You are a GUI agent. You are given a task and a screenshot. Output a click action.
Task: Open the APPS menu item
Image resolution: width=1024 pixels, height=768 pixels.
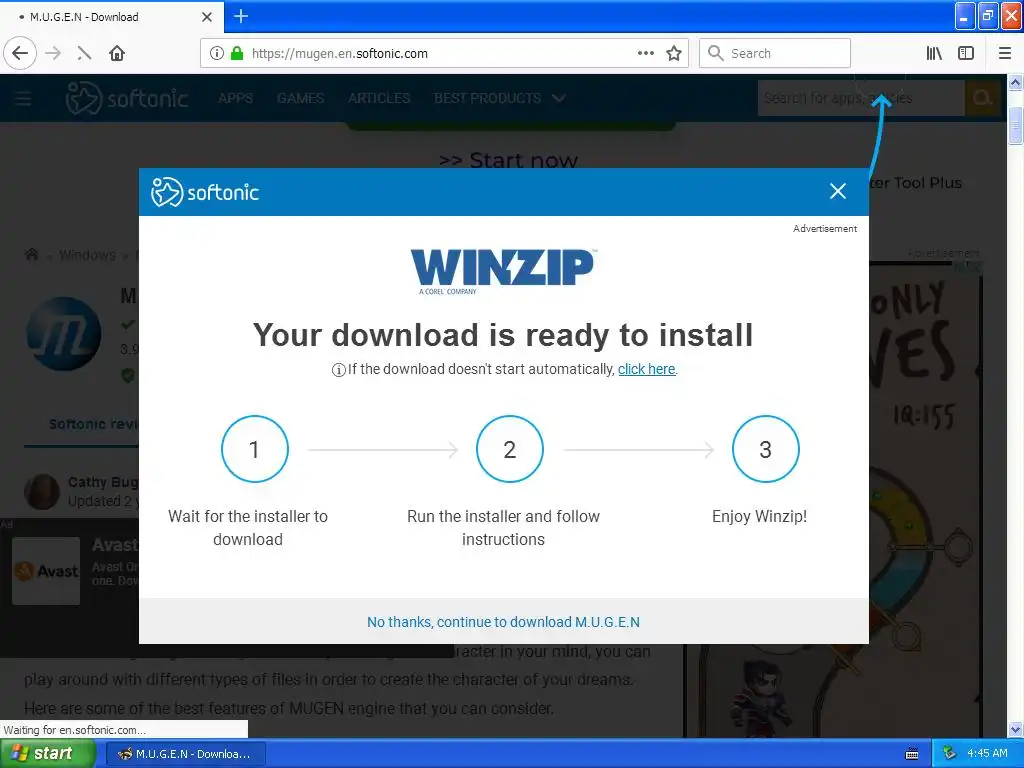[235, 98]
